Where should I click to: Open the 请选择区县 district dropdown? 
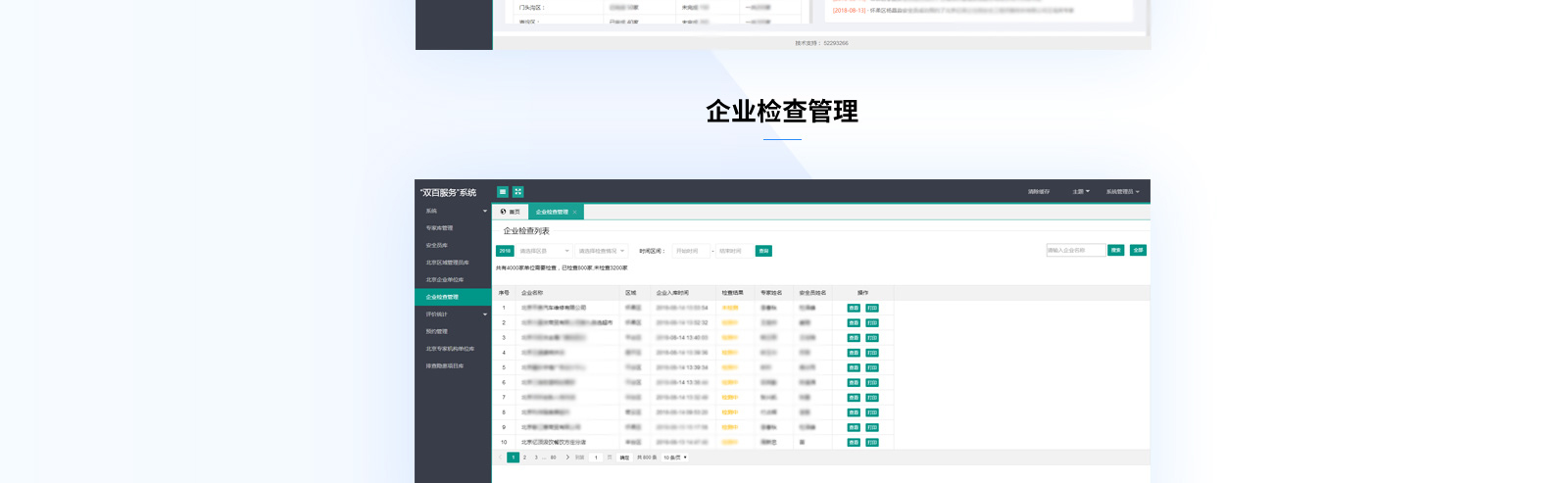click(544, 251)
